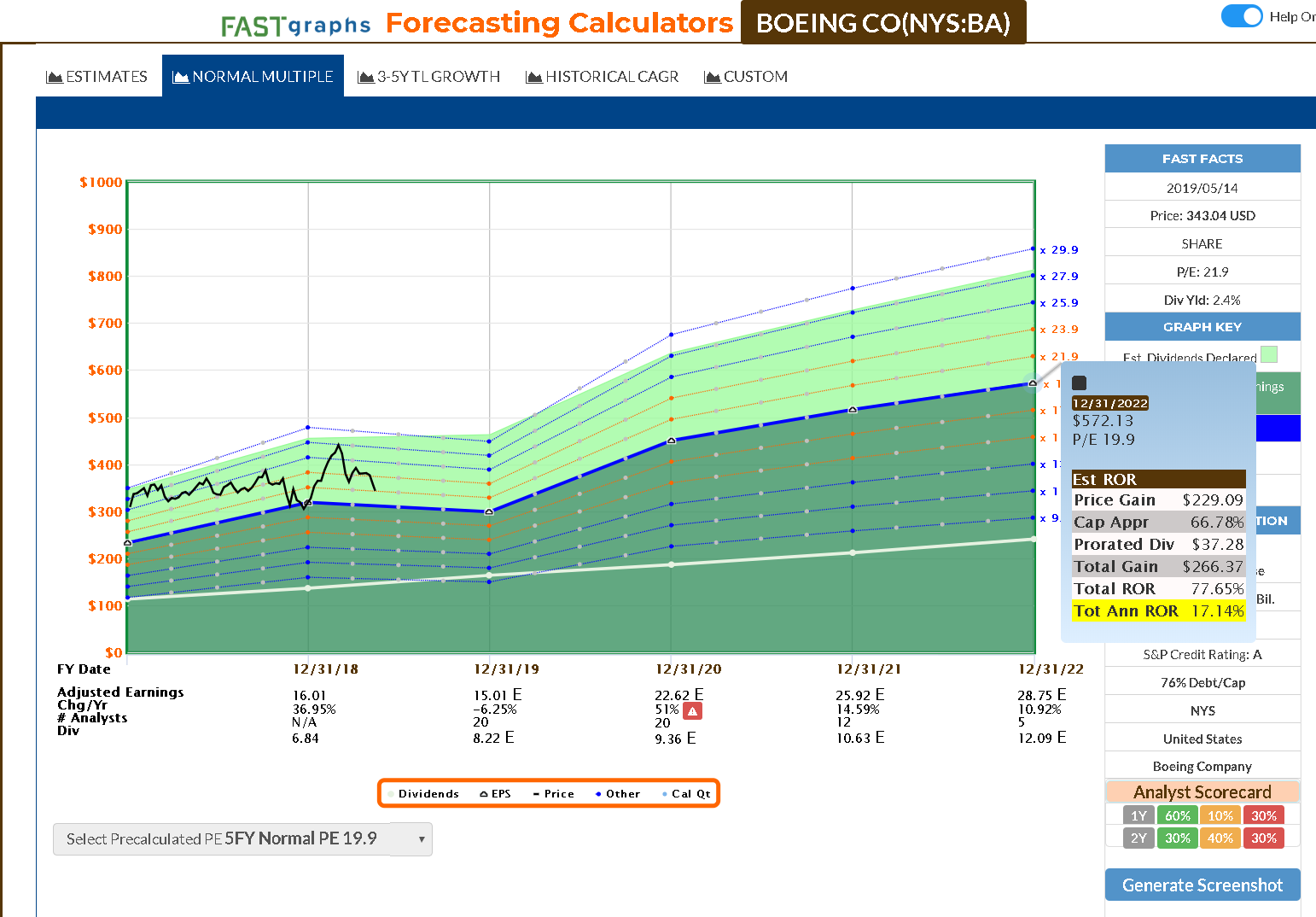Viewport: 1316px width, 917px height.
Task: Toggle the Cal Qt series in the legend
Action: click(x=686, y=794)
